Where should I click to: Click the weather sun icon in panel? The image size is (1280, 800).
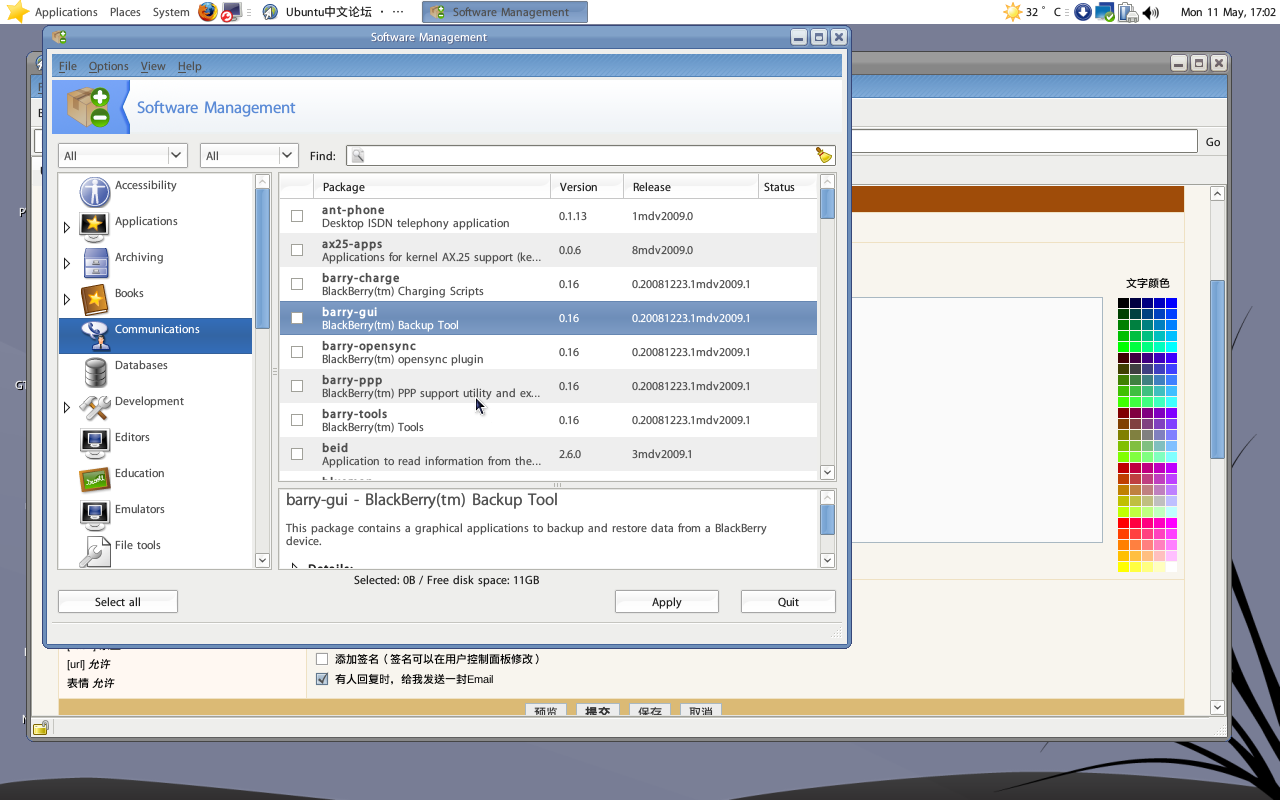[1011, 12]
